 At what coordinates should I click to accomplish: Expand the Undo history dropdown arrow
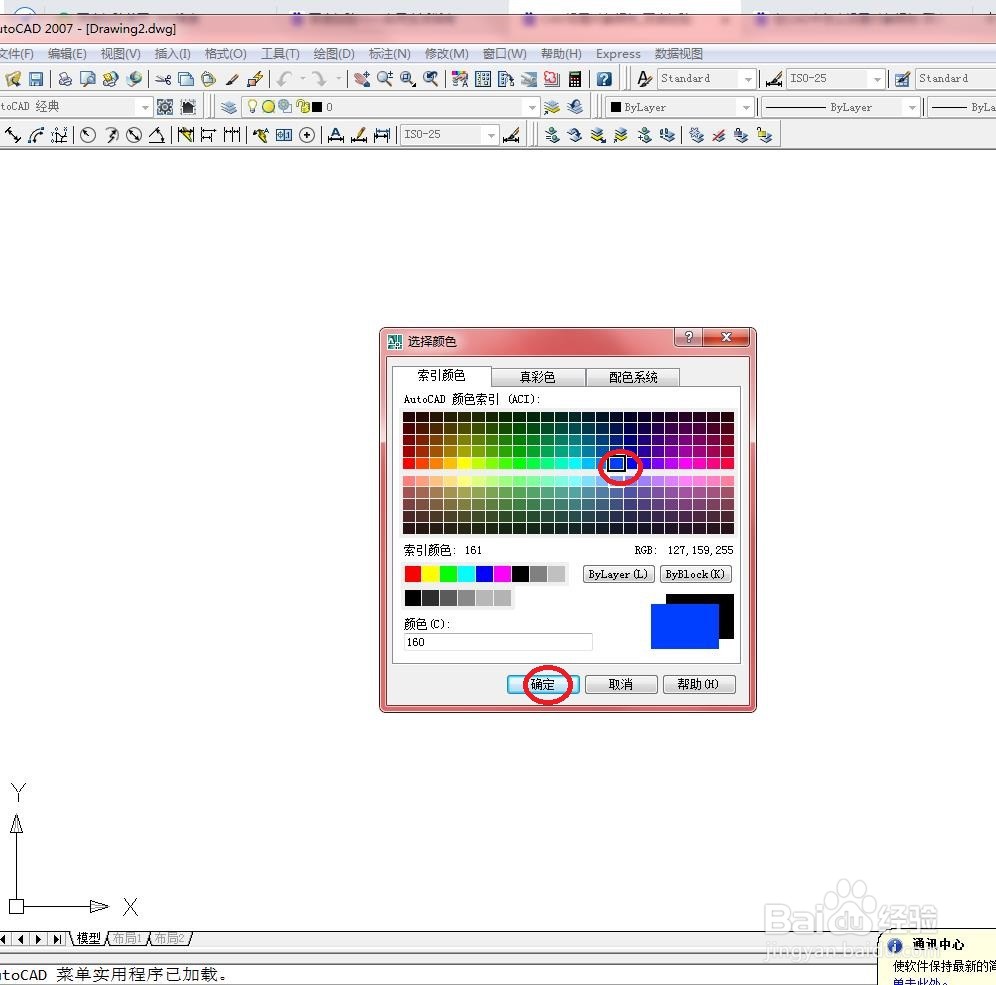303,79
